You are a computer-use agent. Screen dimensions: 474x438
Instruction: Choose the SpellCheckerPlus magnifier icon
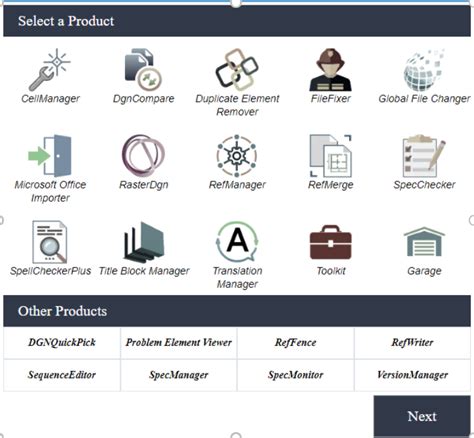pos(50,242)
